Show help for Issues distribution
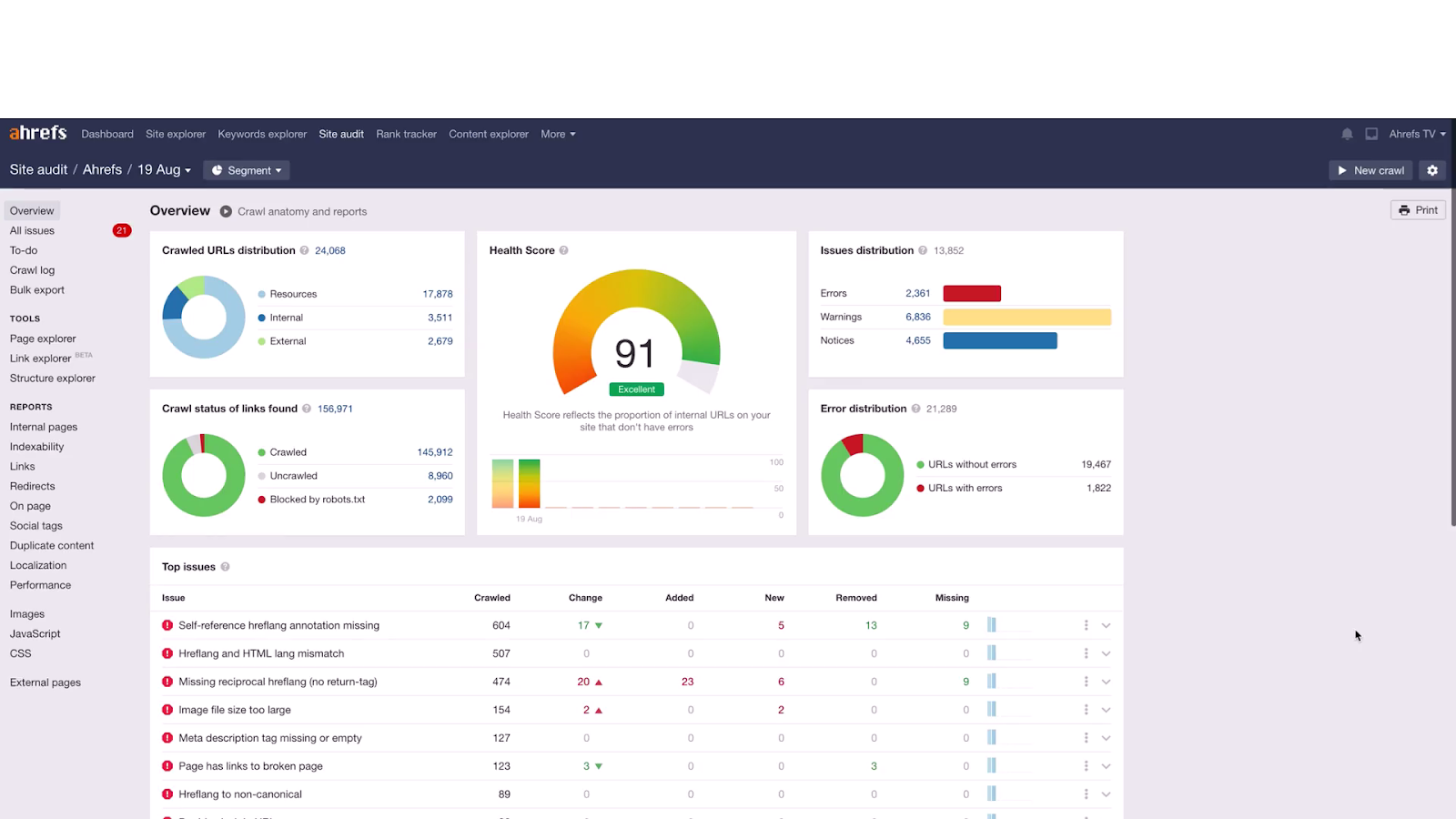This screenshot has width=1456, height=819. (923, 250)
